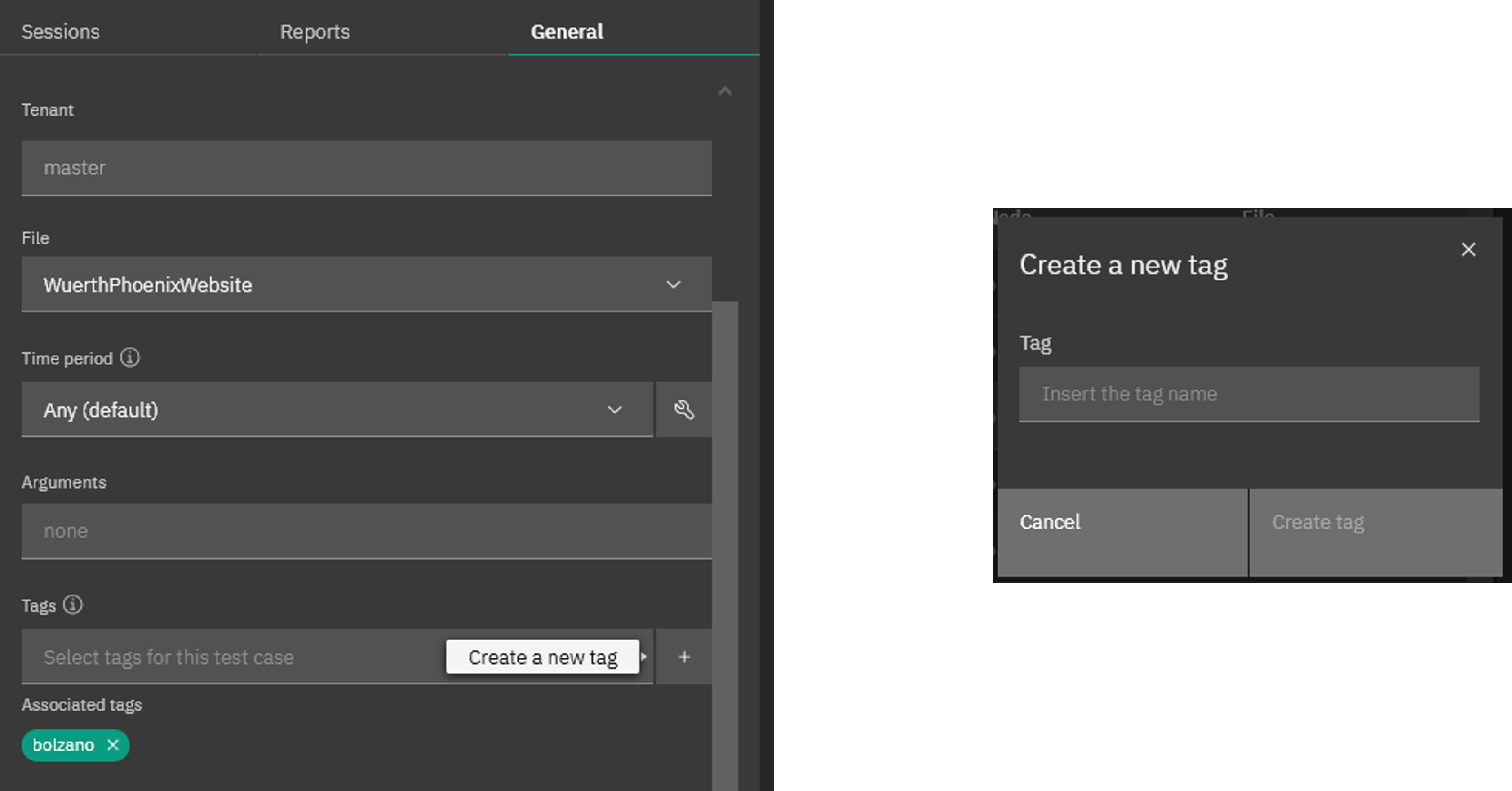Click the dropdown arrow on File selector
Image resolution: width=1512 pixels, height=791 pixels.
[675, 285]
